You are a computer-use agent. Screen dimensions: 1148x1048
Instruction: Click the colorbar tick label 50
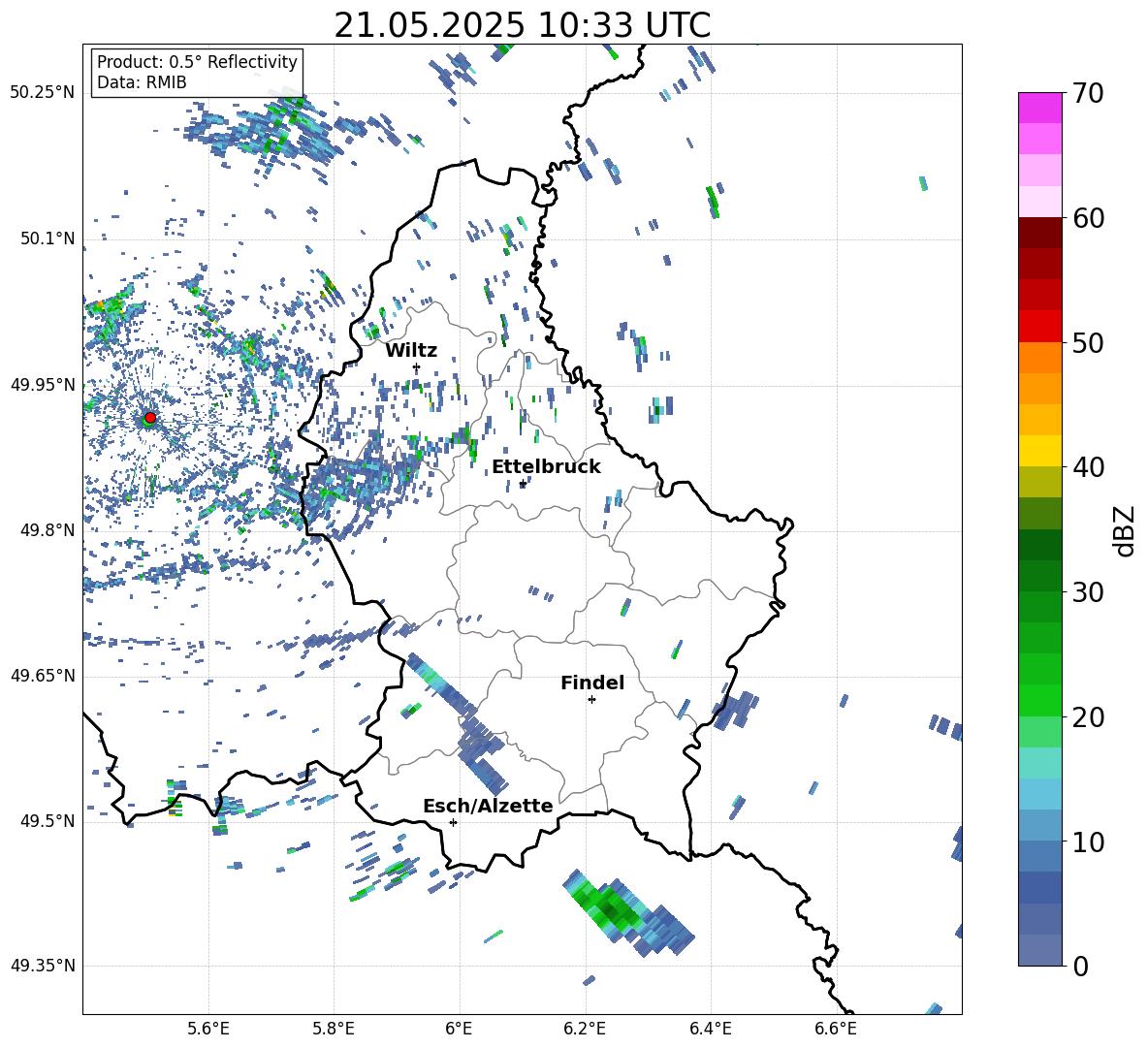[1088, 342]
